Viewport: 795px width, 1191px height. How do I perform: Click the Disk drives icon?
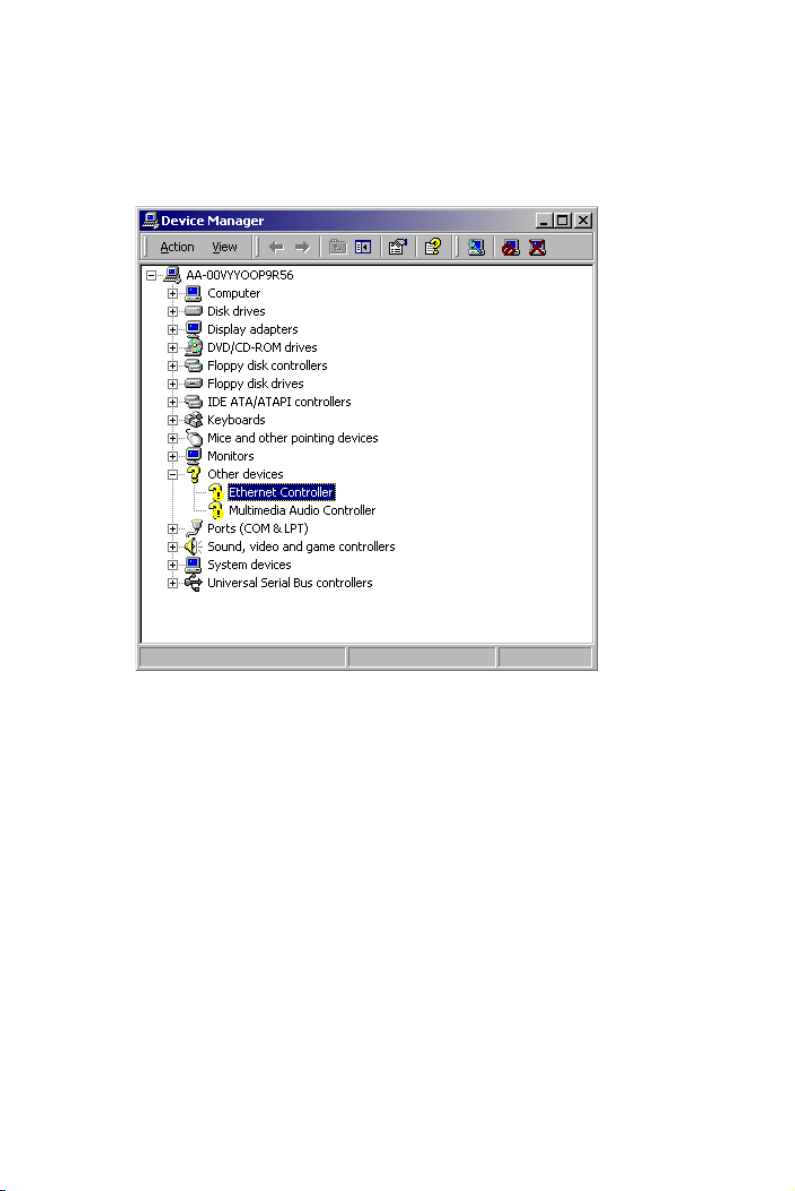point(194,311)
